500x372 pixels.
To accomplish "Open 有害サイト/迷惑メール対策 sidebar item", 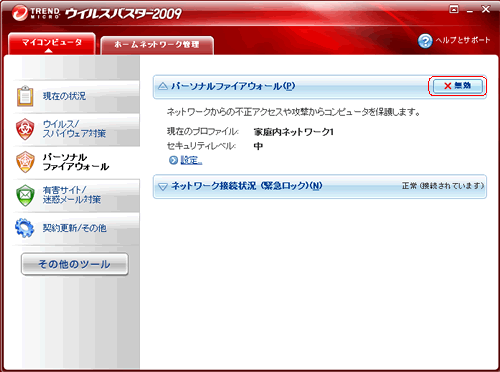I will click(76, 195).
